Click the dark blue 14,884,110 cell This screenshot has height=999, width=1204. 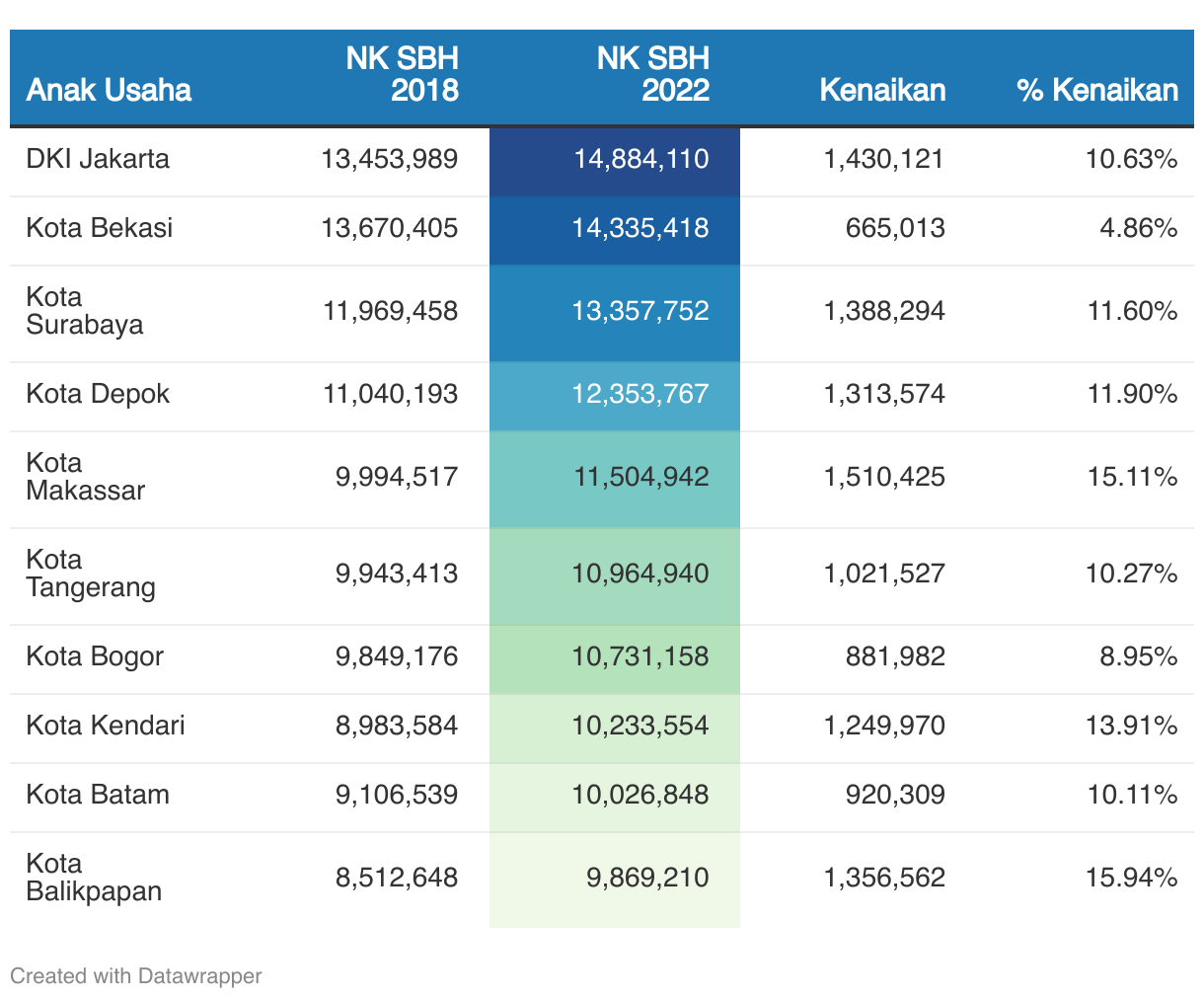(640, 159)
